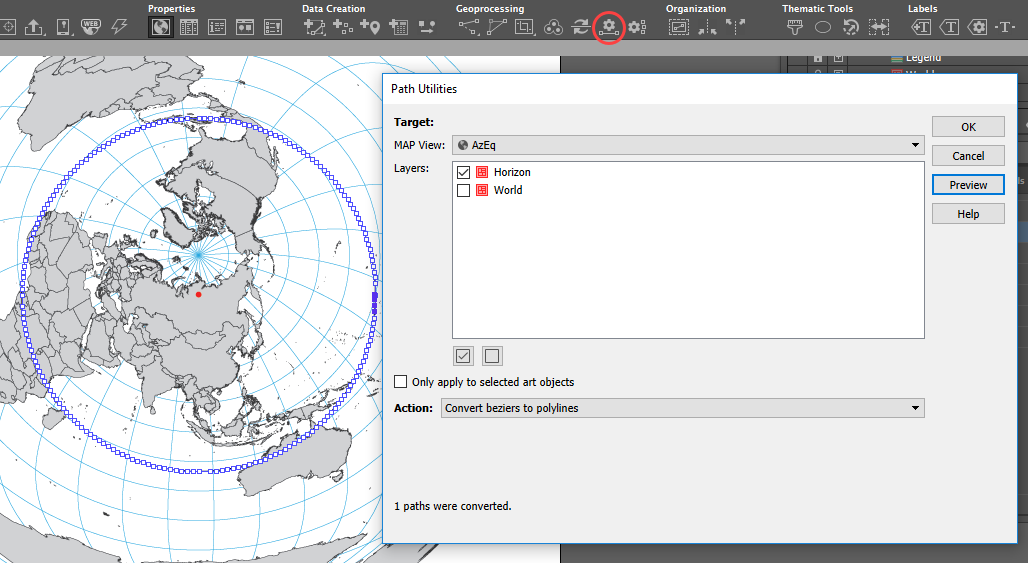Click the '1 paths were converted.' status message
Image resolution: width=1028 pixels, height=563 pixels.
pyautogui.click(x=452, y=506)
